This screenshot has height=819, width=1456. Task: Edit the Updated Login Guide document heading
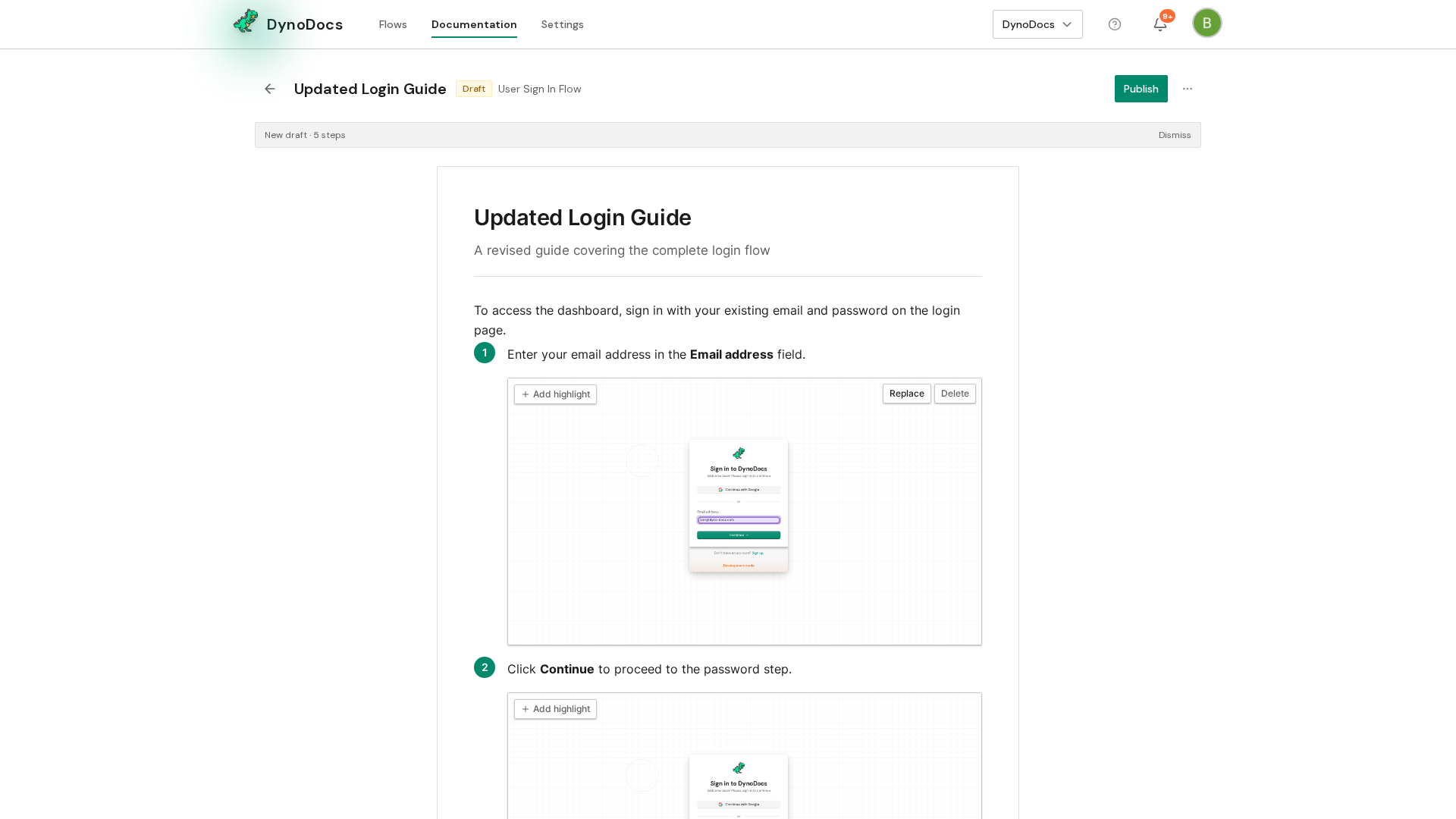tap(582, 218)
